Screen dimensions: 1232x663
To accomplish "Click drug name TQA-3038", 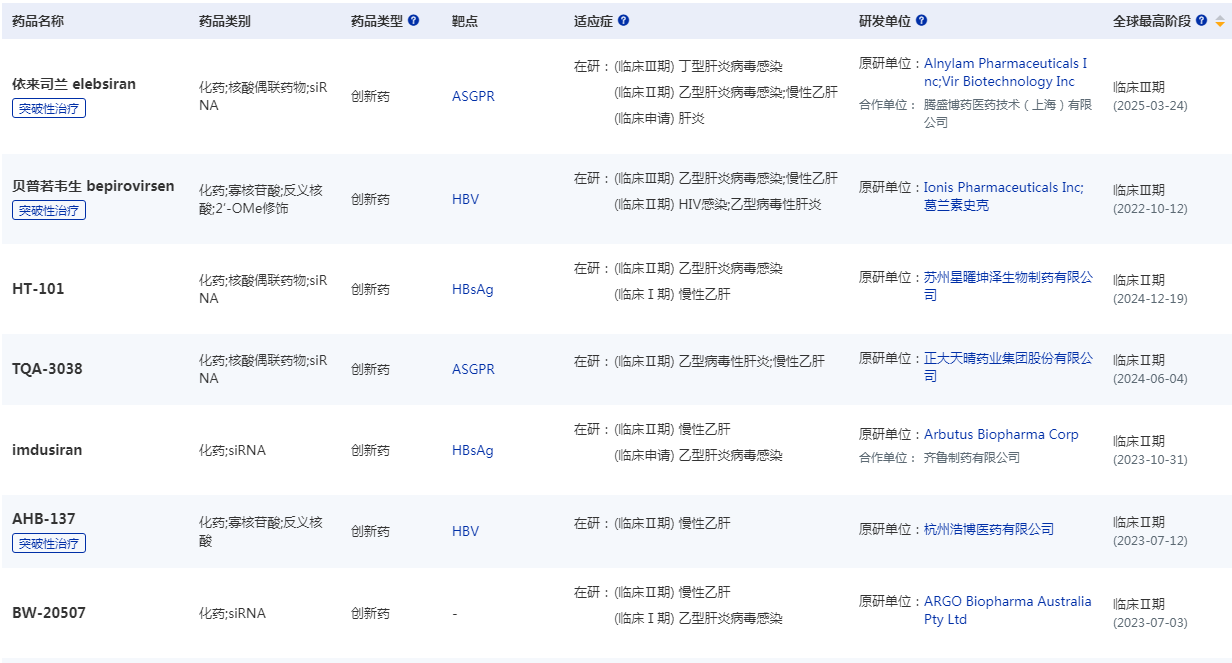I will tap(47, 369).
